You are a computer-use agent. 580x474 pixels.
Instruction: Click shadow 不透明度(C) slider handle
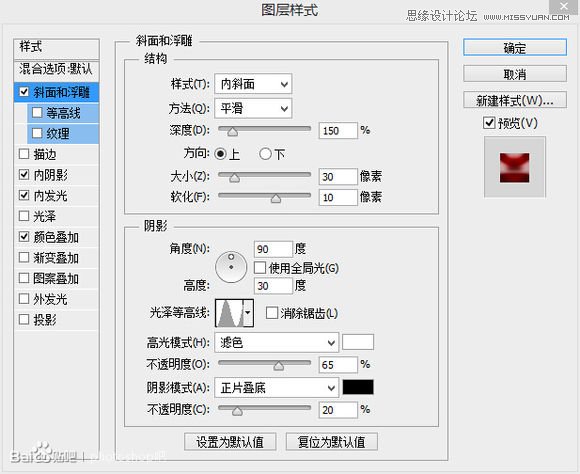(x=237, y=411)
